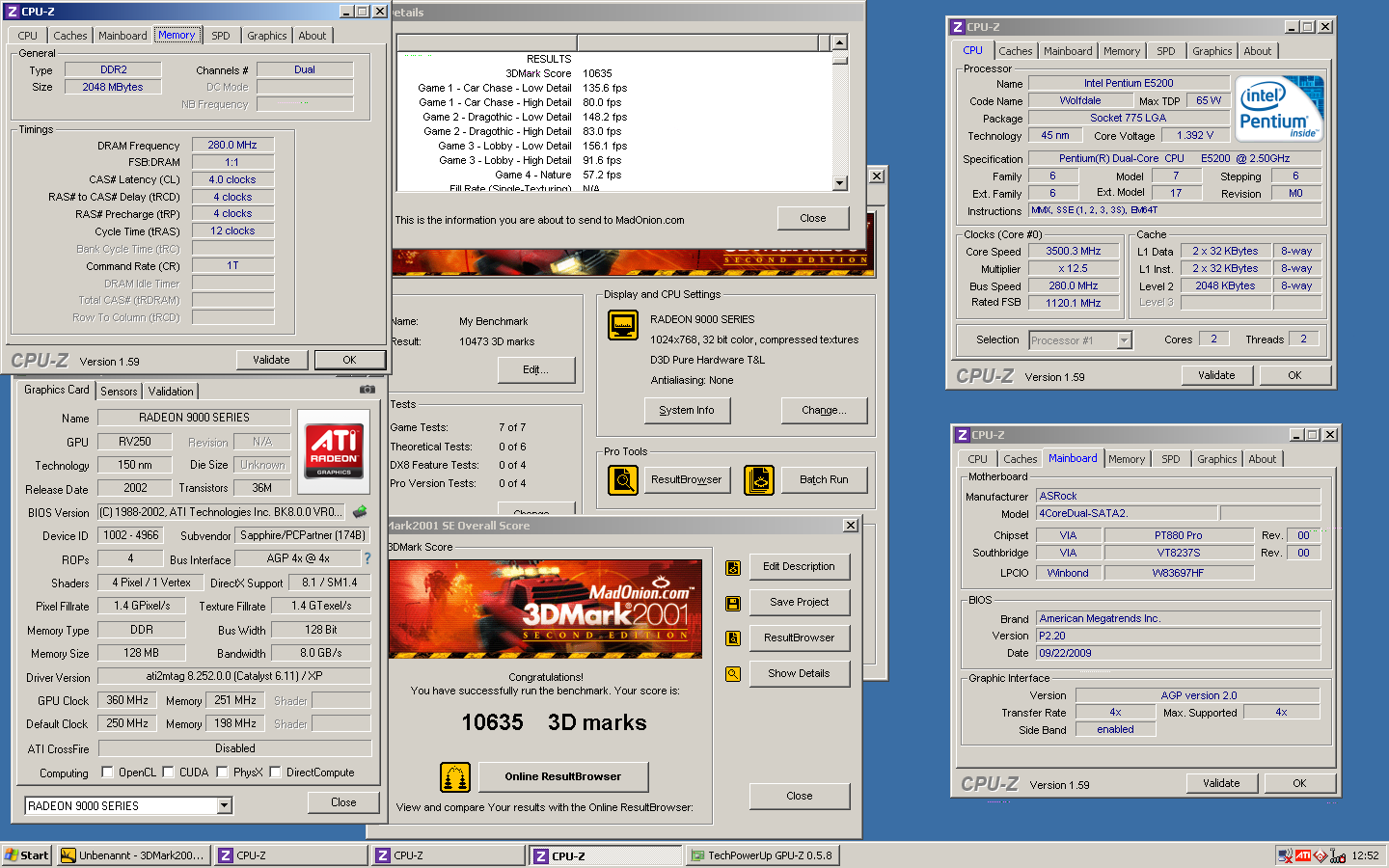Click Close in the details results dialog
Image resolution: width=1389 pixels, height=868 pixels.
(813, 218)
